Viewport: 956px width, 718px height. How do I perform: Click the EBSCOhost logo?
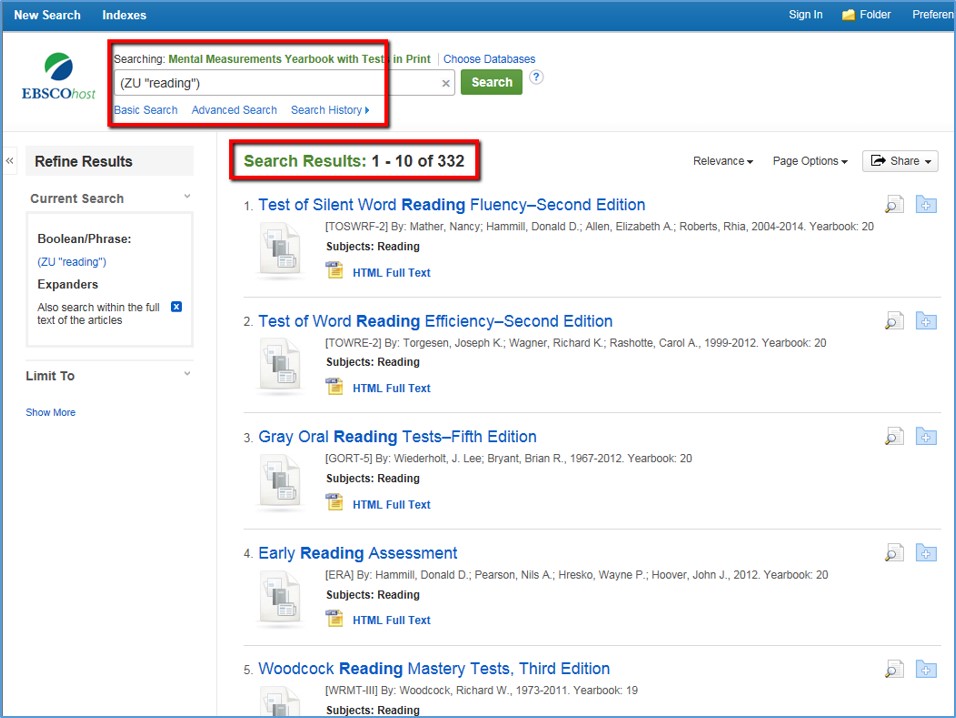click(59, 77)
